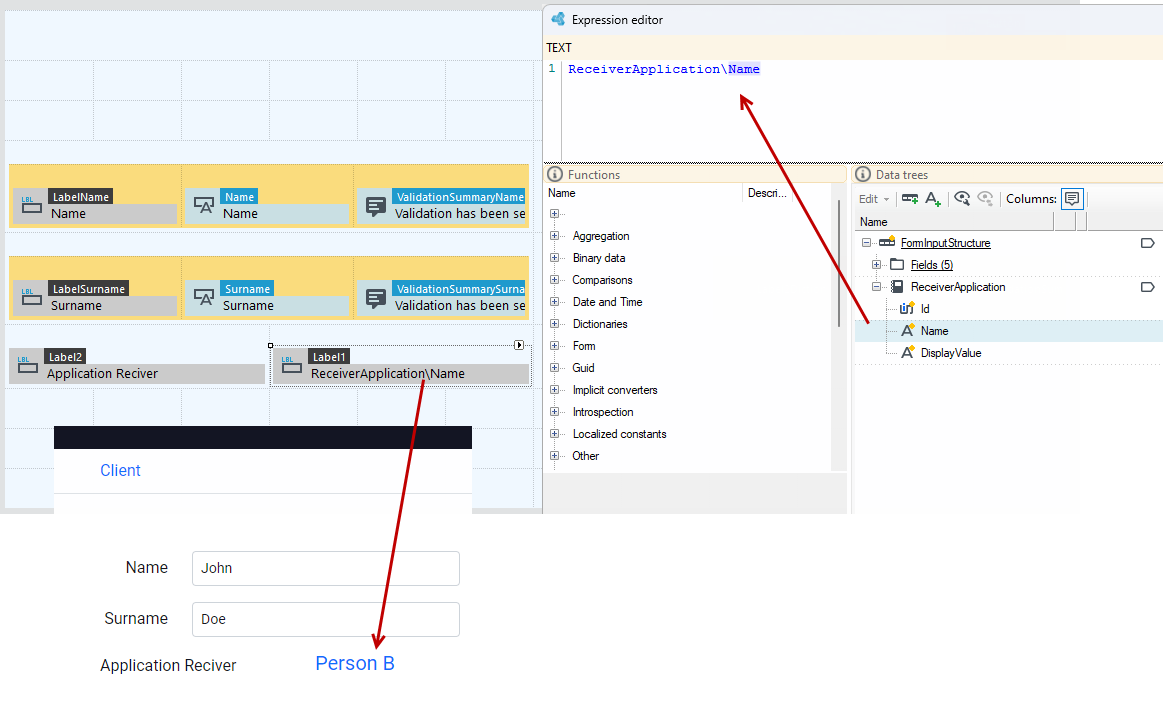Image resolution: width=1163 pixels, height=711 pixels.
Task: Click the Id field type icon
Action: (907, 308)
